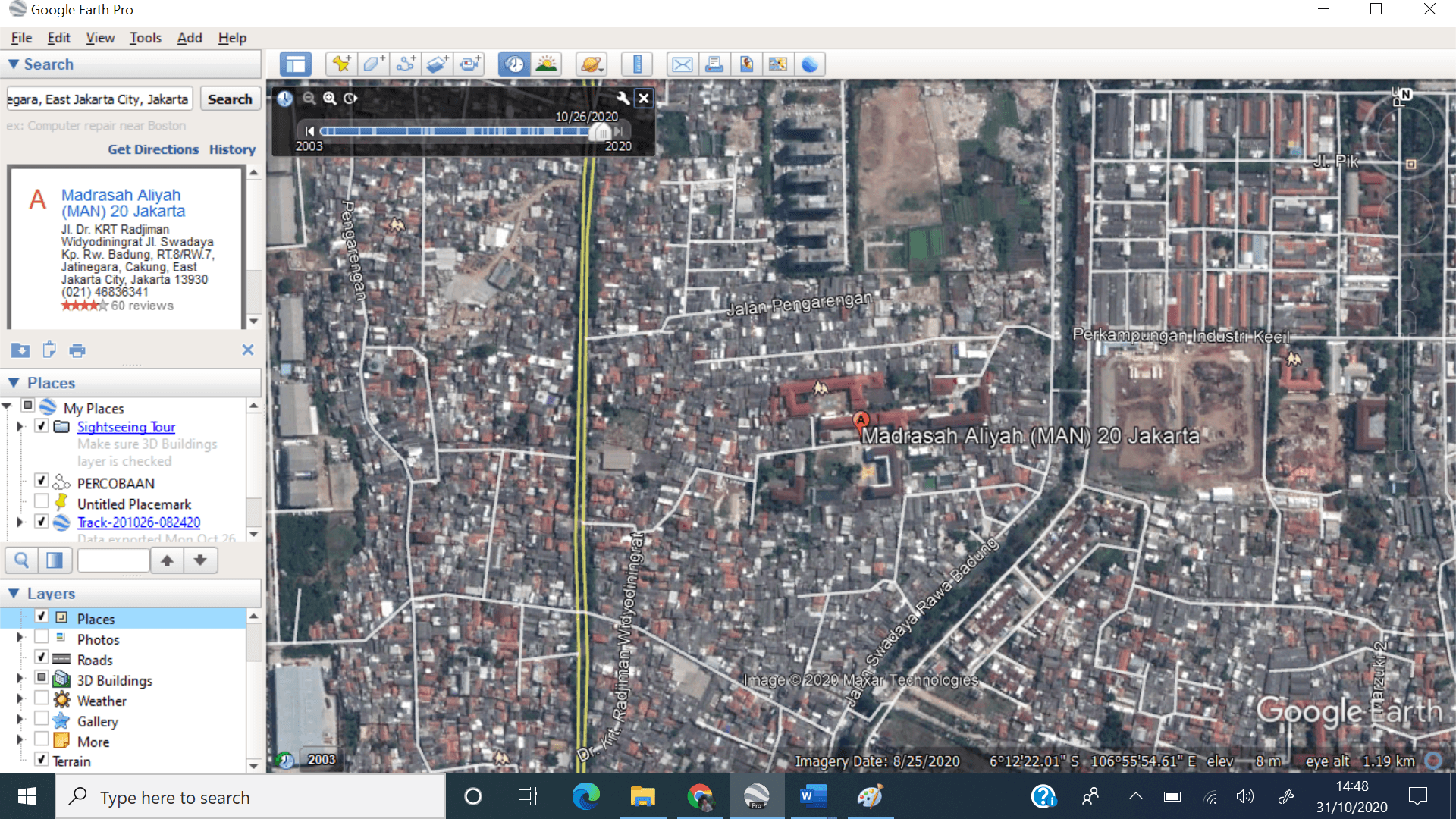Image resolution: width=1456 pixels, height=819 pixels.
Task: Toggle the Terrain layer checkbox
Action: click(42, 759)
